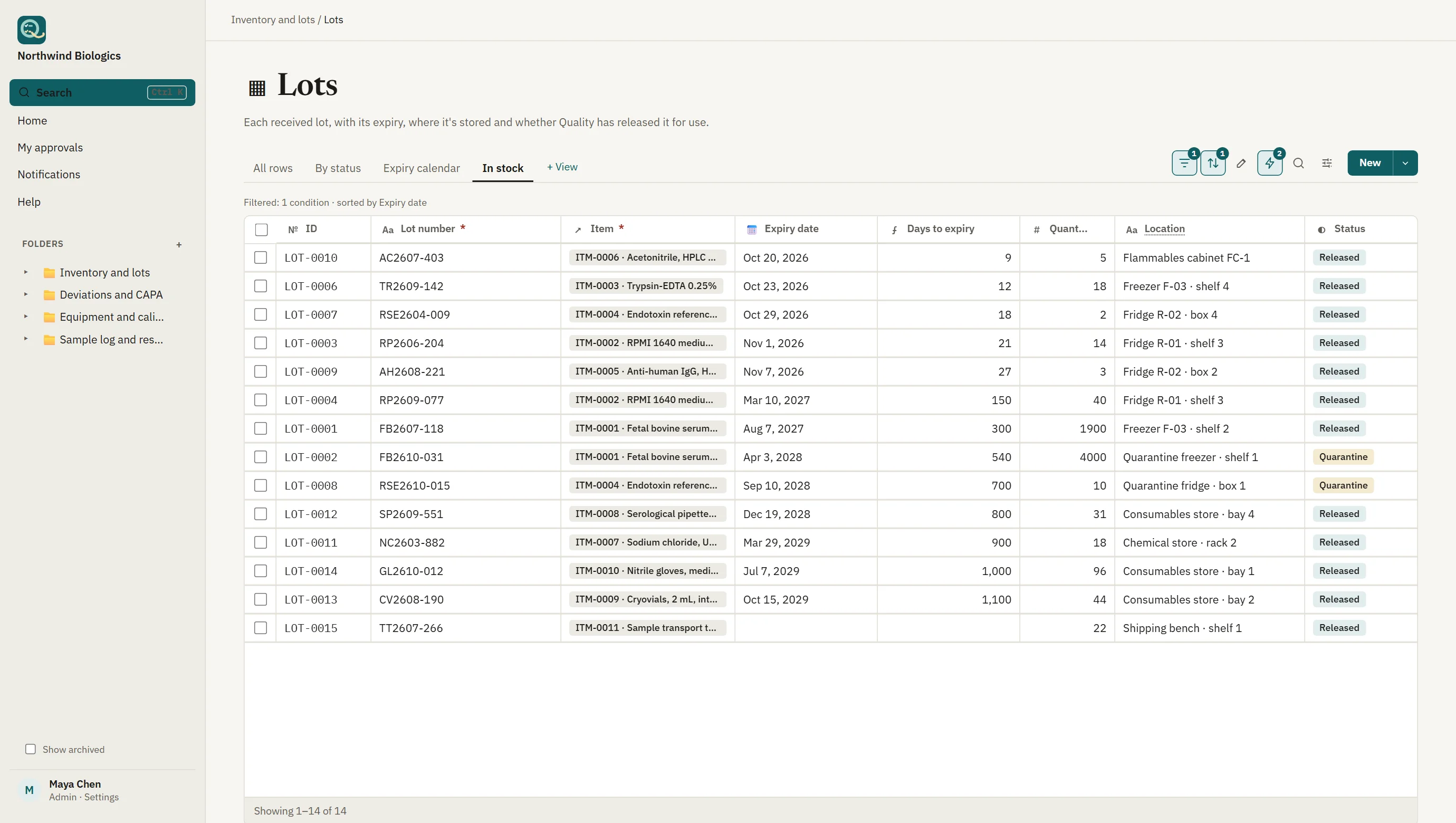Screen dimensions: 1456x823
Task: Open the view settings sliders icon
Action: (1327, 164)
